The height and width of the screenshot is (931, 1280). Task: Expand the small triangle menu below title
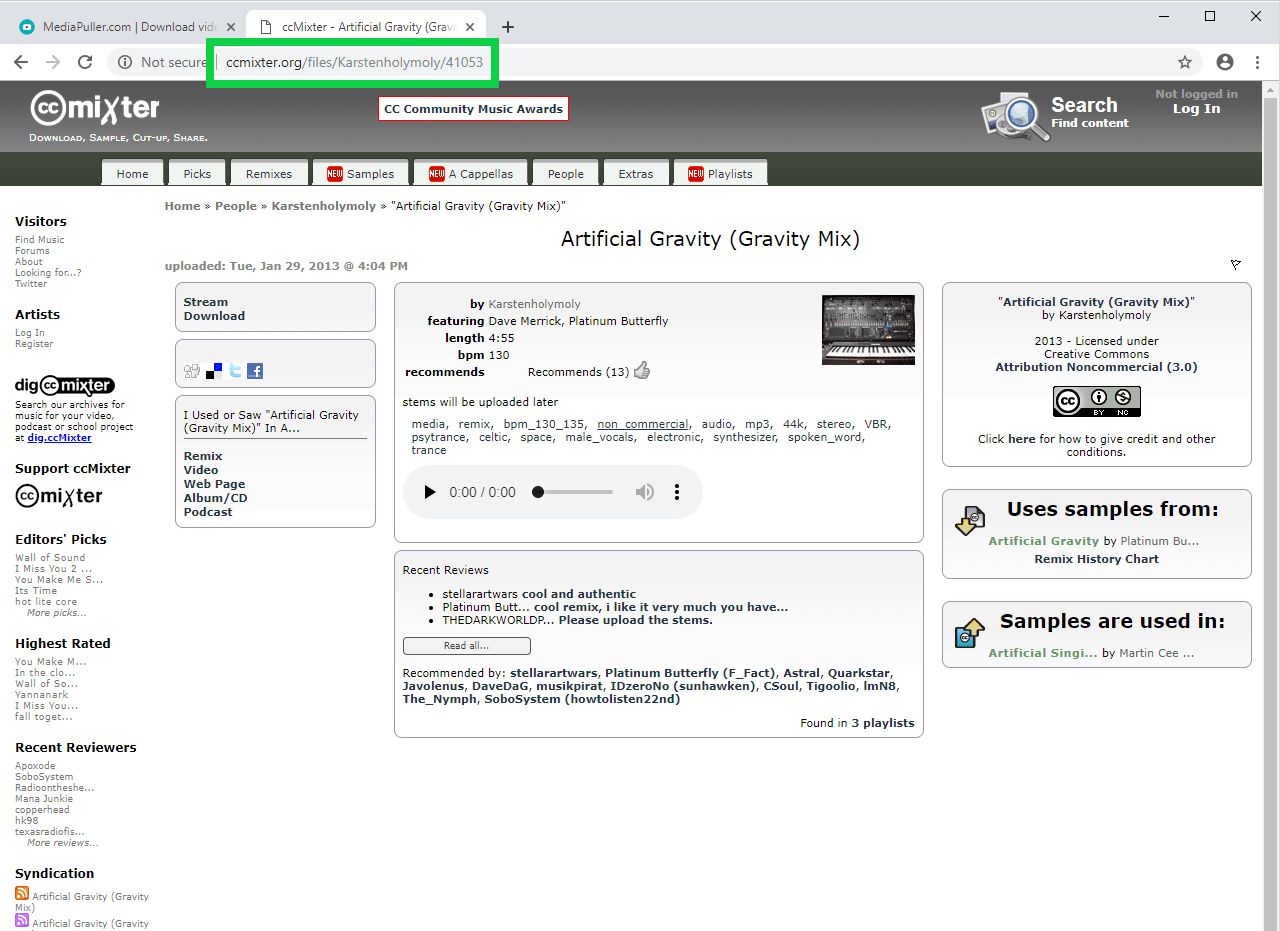pyautogui.click(x=1236, y=265)
